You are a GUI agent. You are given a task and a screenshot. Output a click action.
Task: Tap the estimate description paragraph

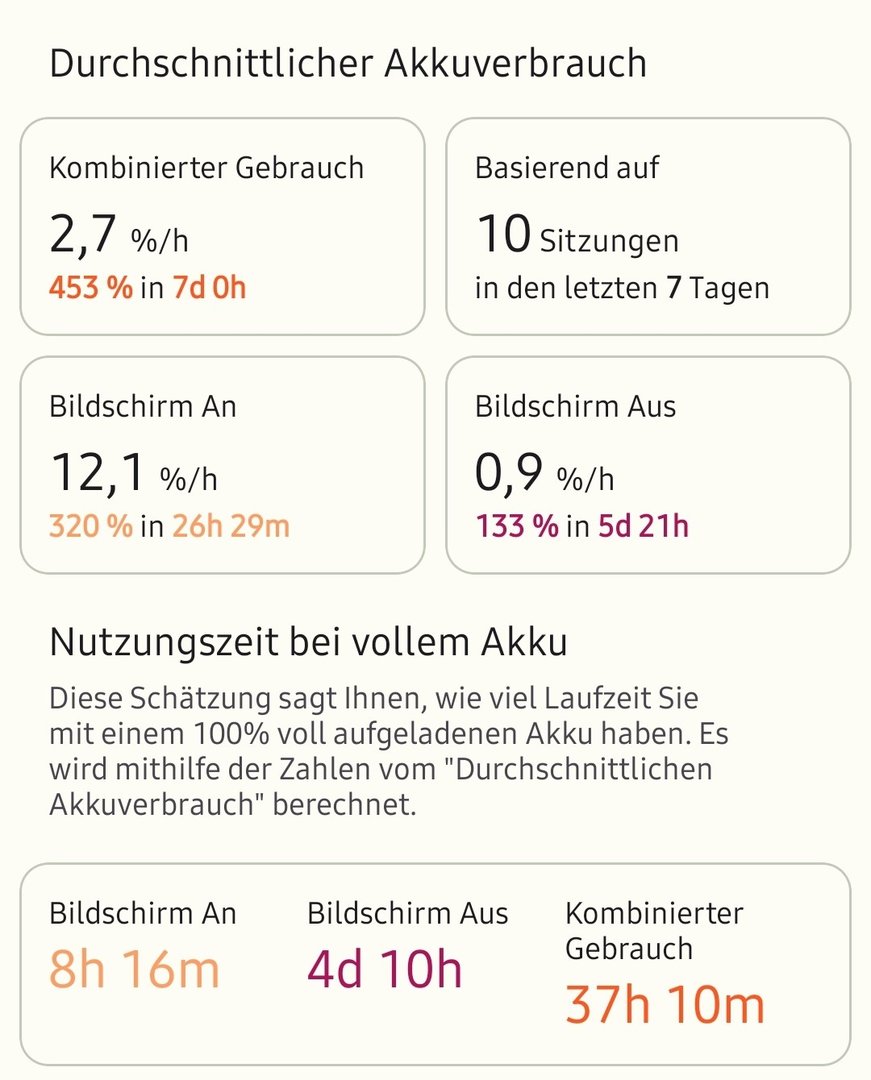388,750
